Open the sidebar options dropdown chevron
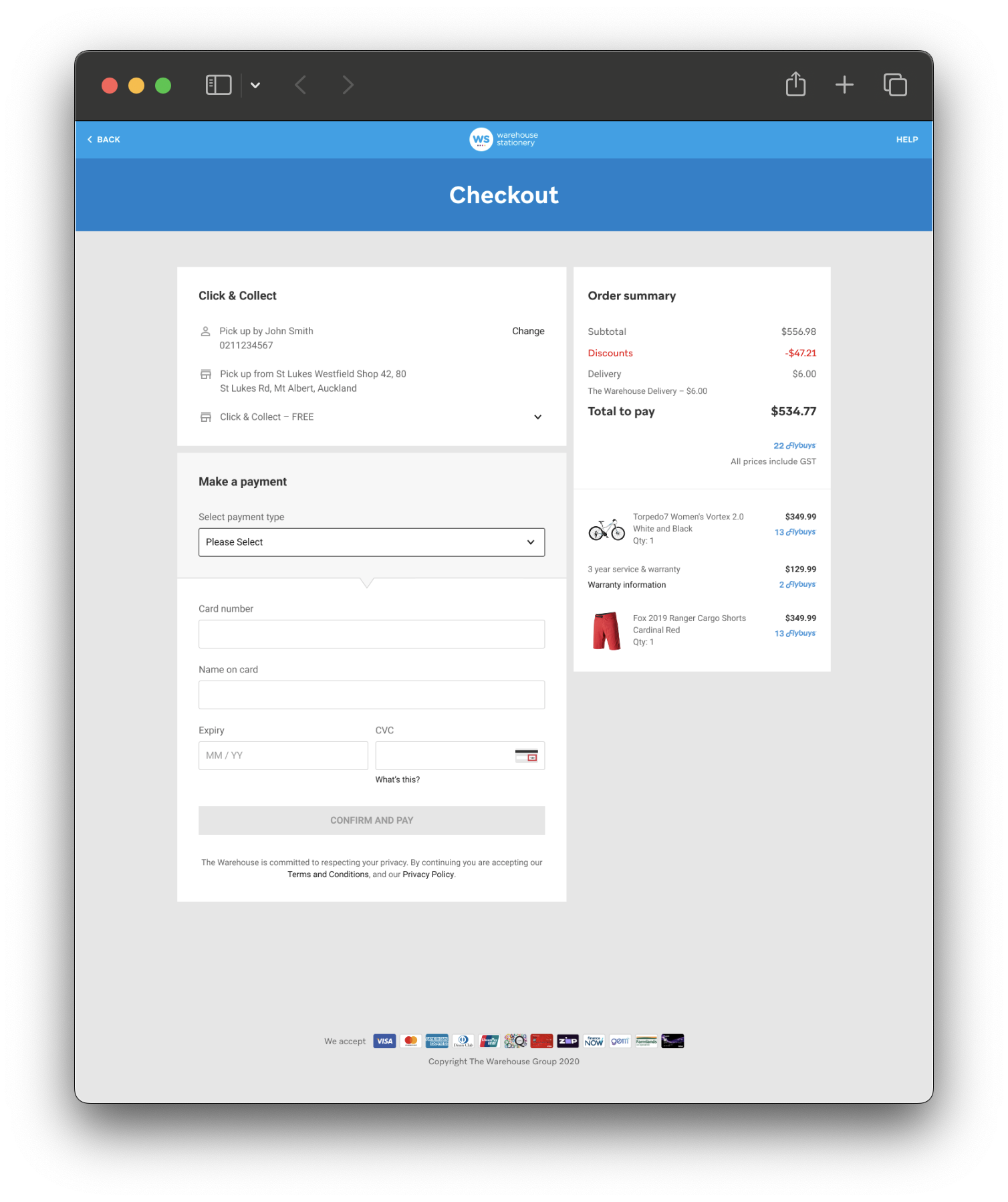Viewport: 1008px width, 1202px height. [x=255, y=86]
